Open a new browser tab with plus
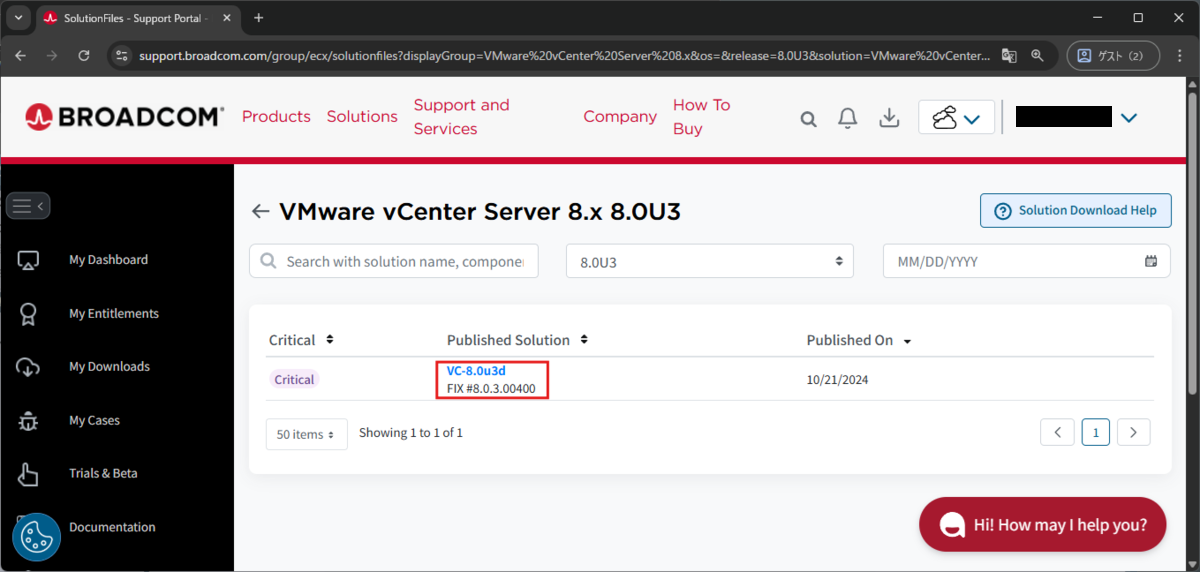 click(259, 18)
